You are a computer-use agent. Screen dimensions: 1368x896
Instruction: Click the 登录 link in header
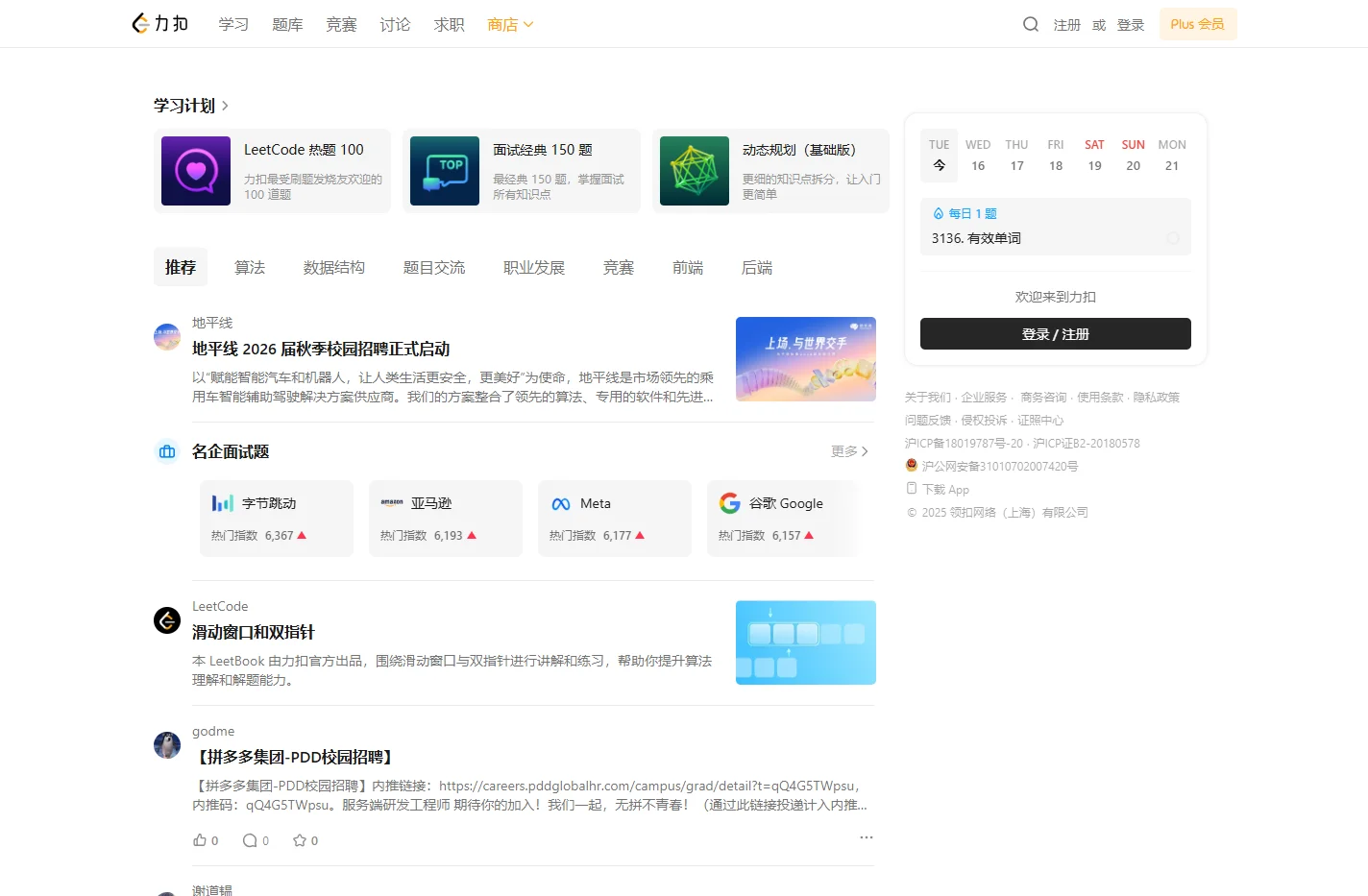pos(1131,25)
